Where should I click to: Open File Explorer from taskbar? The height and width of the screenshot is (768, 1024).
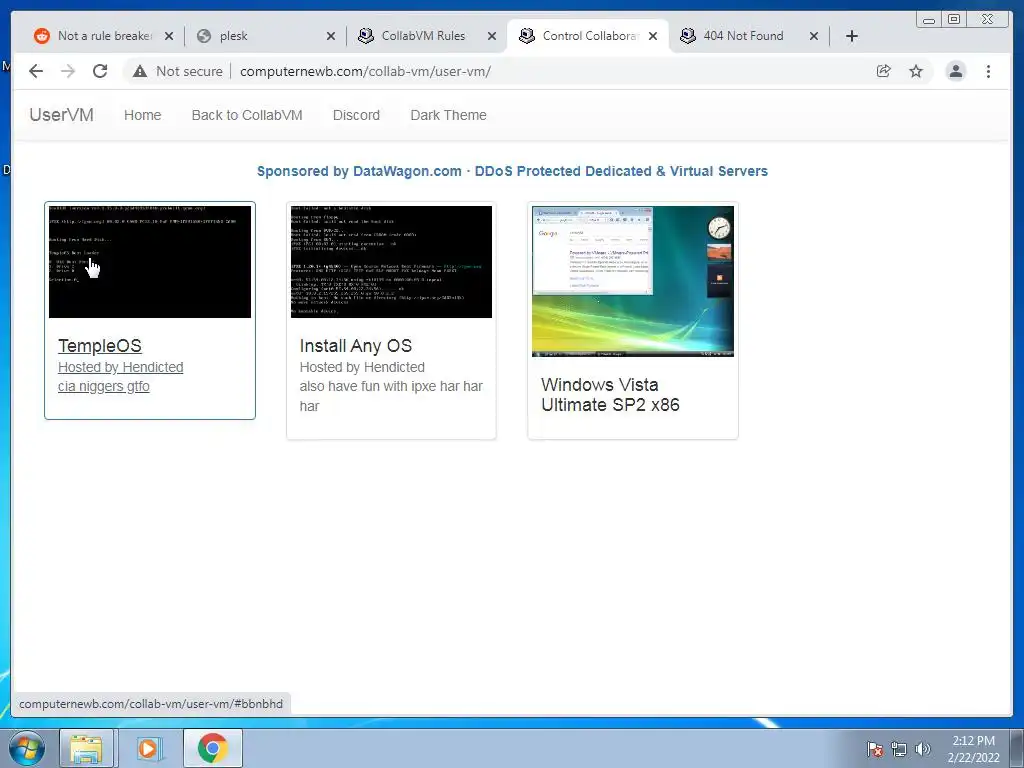[x=87, y=748]
